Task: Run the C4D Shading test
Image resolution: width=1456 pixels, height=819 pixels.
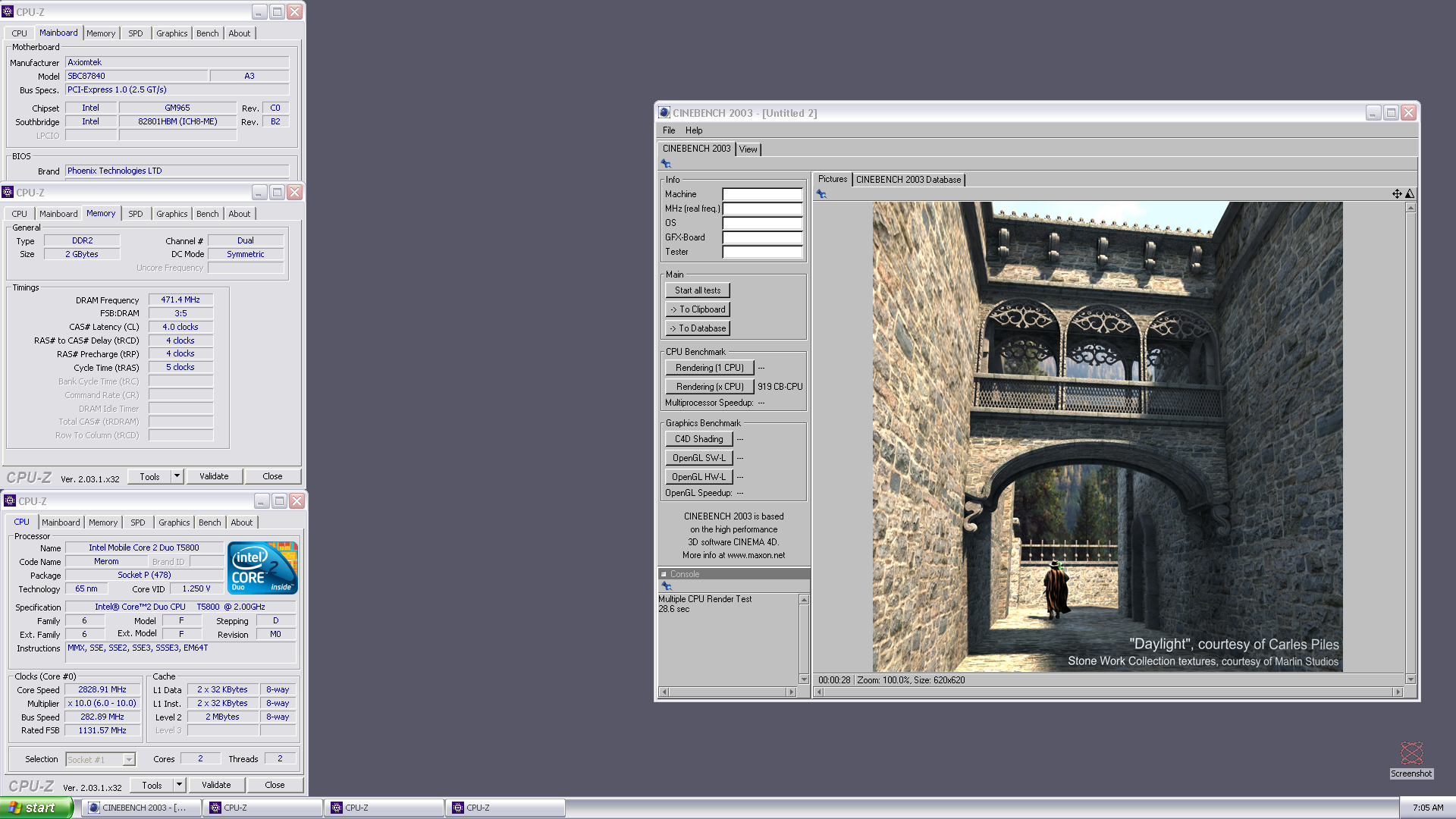Action: (x=699, y=439)
